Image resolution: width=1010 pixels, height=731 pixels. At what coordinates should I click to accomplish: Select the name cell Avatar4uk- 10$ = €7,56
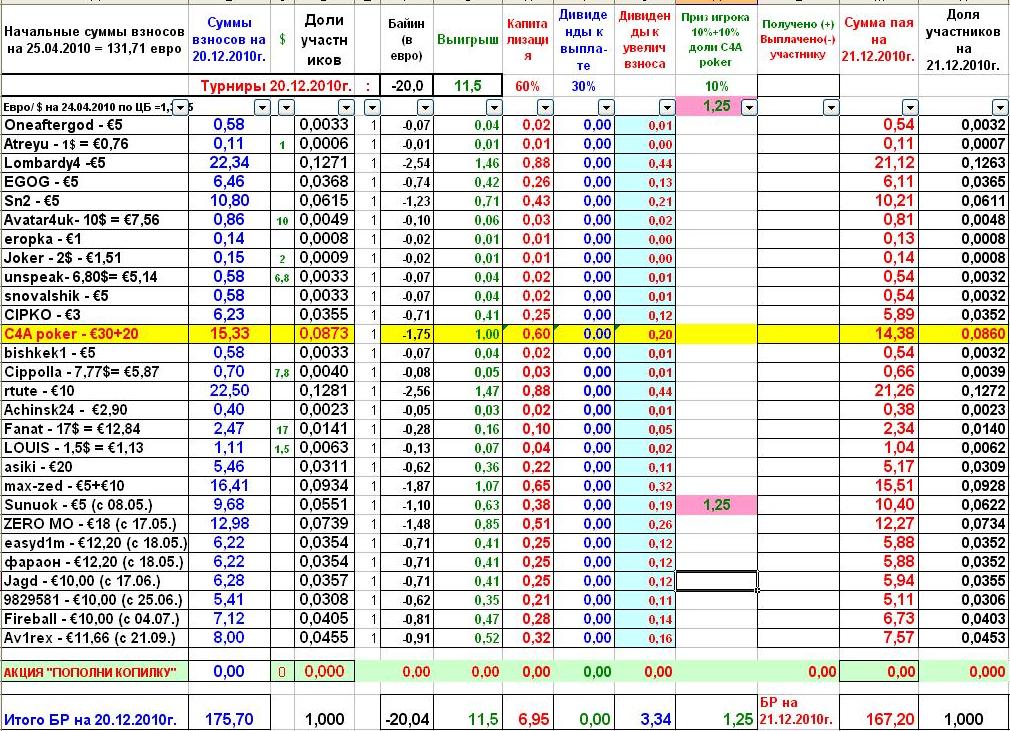95,220
